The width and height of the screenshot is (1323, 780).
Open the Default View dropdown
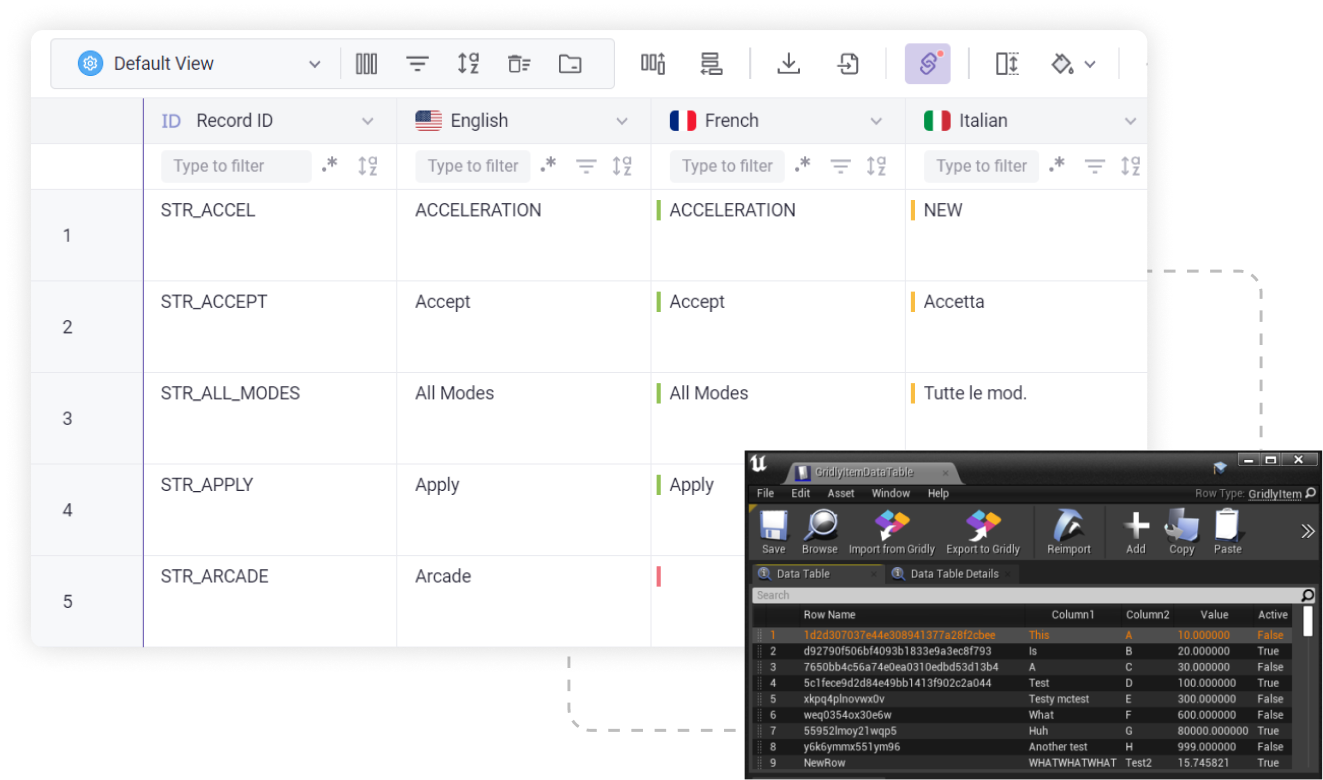click(x=200, y=64)
